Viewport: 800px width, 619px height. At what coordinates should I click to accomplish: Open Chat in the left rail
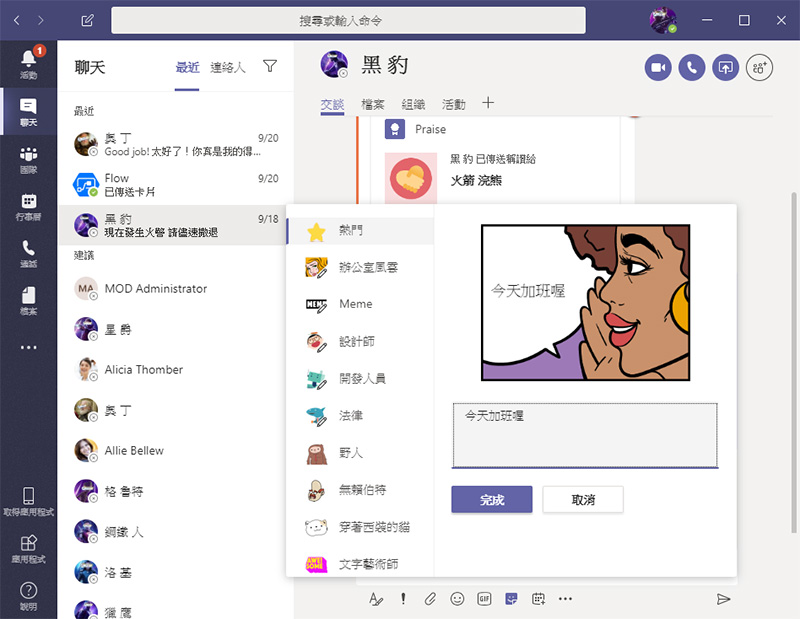(29, 112)
